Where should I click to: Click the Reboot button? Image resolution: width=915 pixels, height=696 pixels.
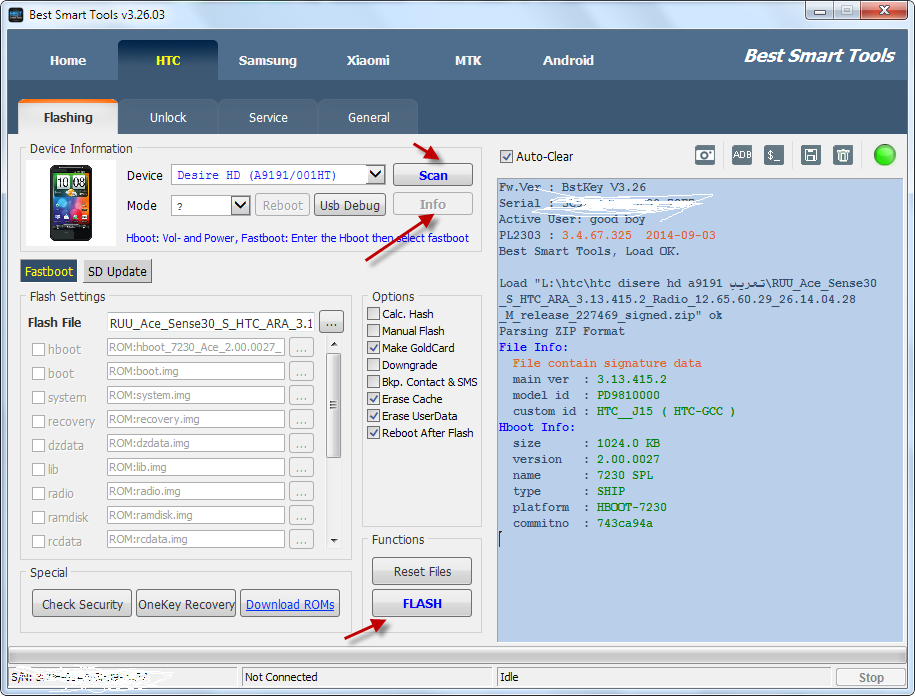282,205
